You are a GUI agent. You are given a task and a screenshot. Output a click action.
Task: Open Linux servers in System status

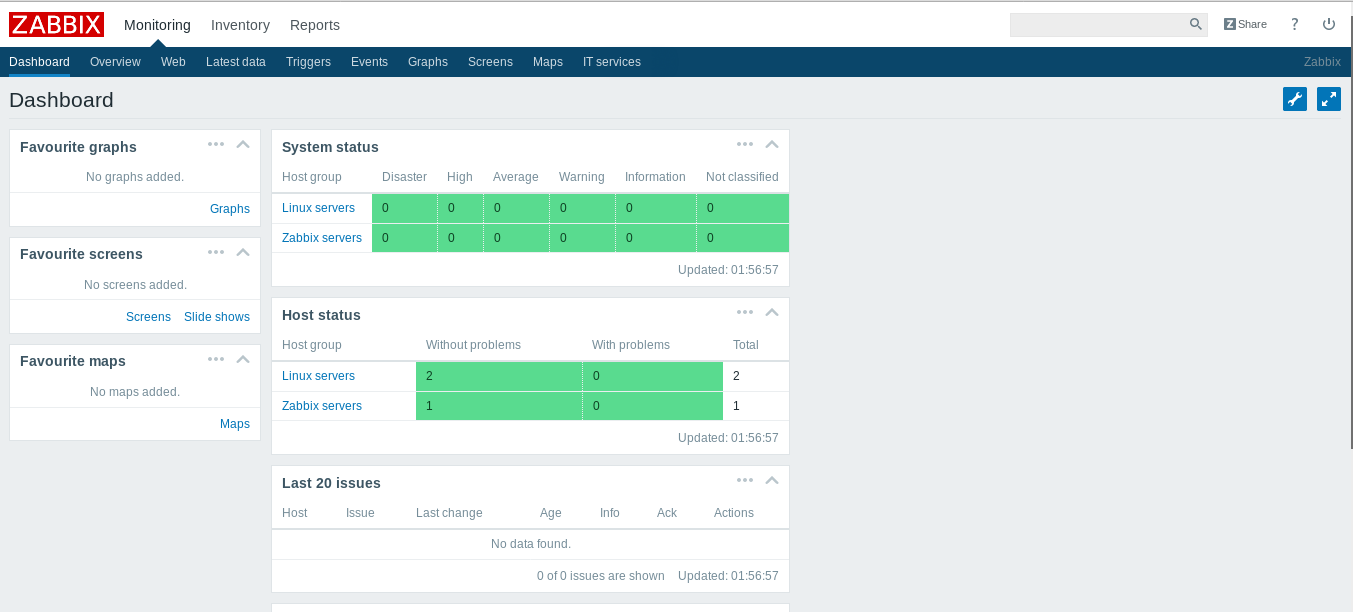click(x=318, y=208)
